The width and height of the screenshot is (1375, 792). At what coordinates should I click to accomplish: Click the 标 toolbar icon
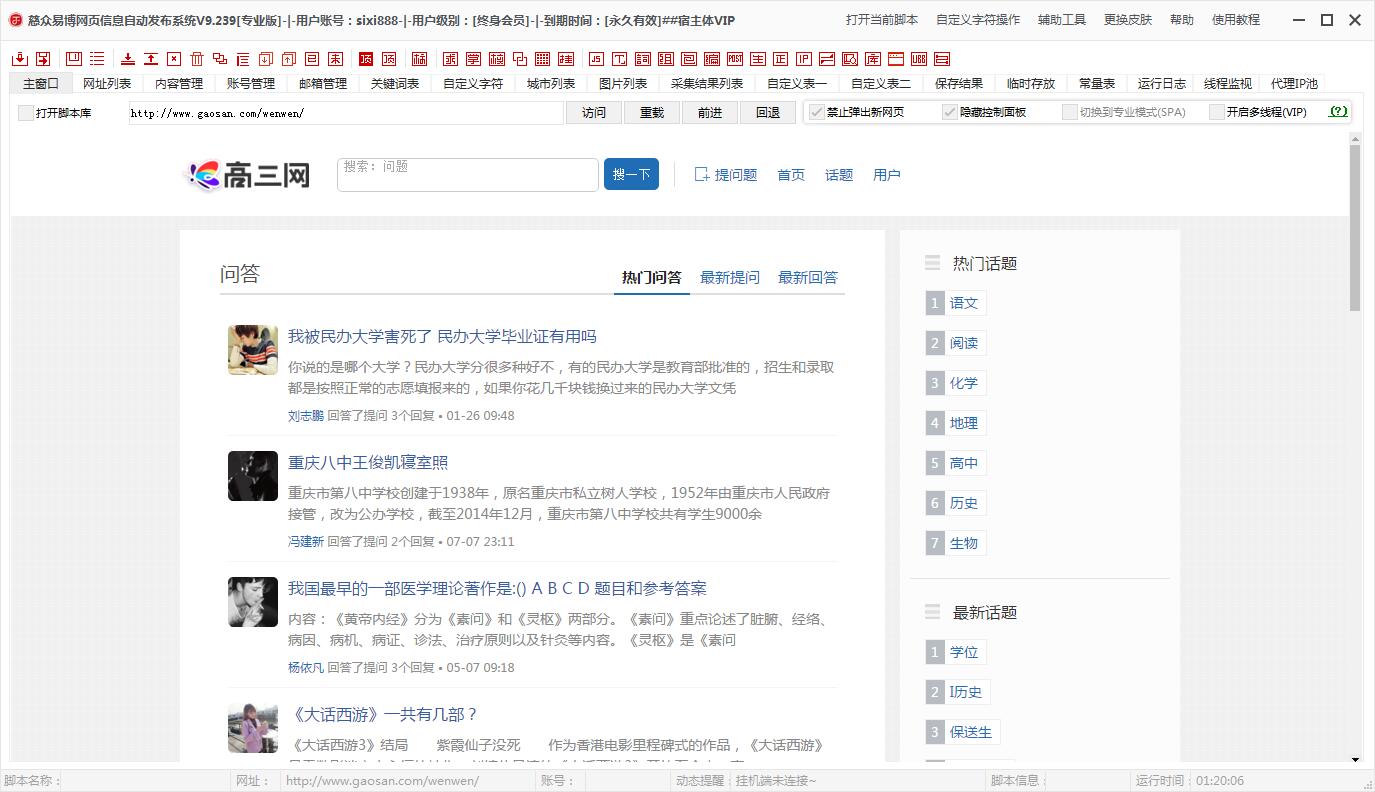click(419, 59)
